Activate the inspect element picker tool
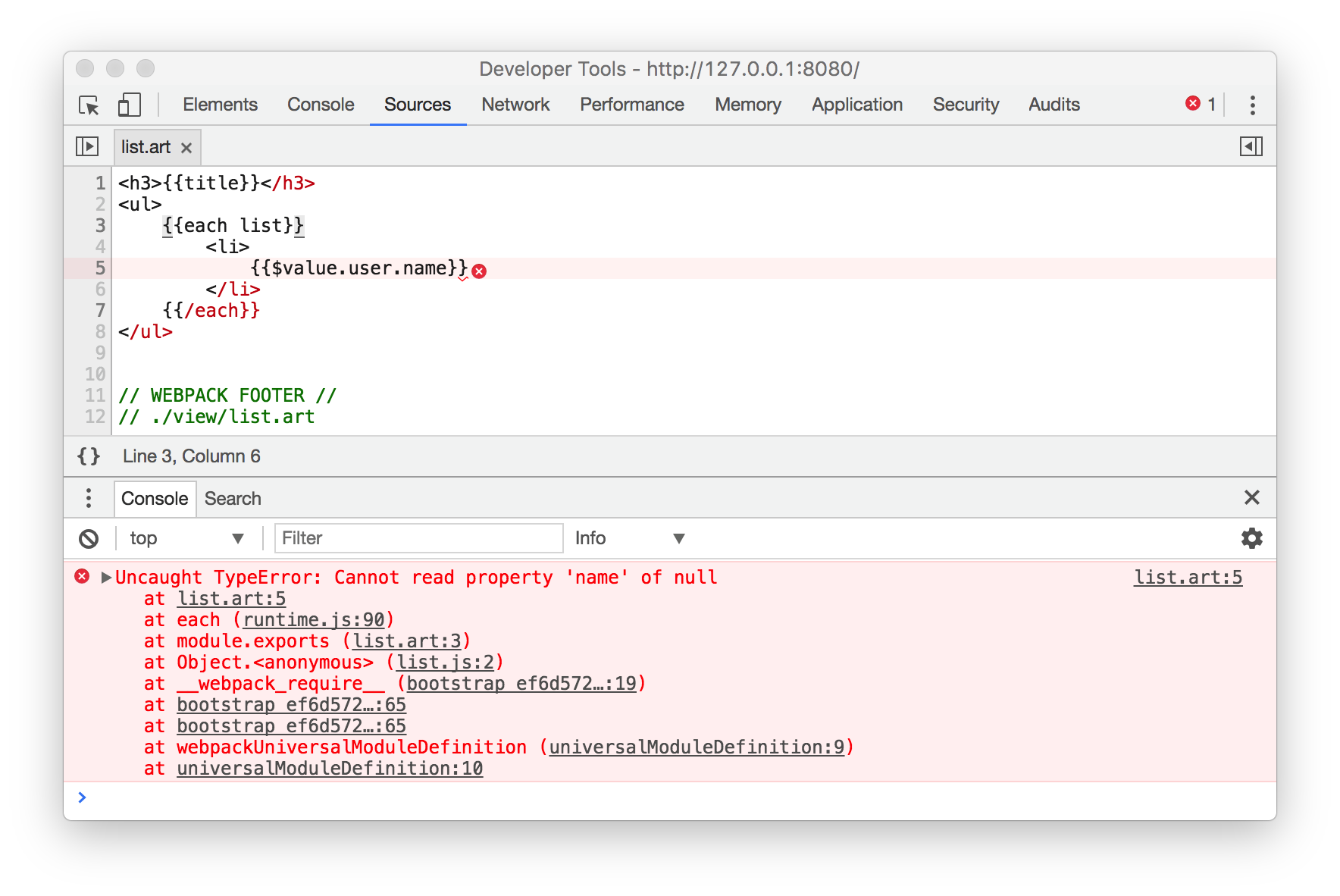The height and width of the screenshot is (896, 1340). 89,105
